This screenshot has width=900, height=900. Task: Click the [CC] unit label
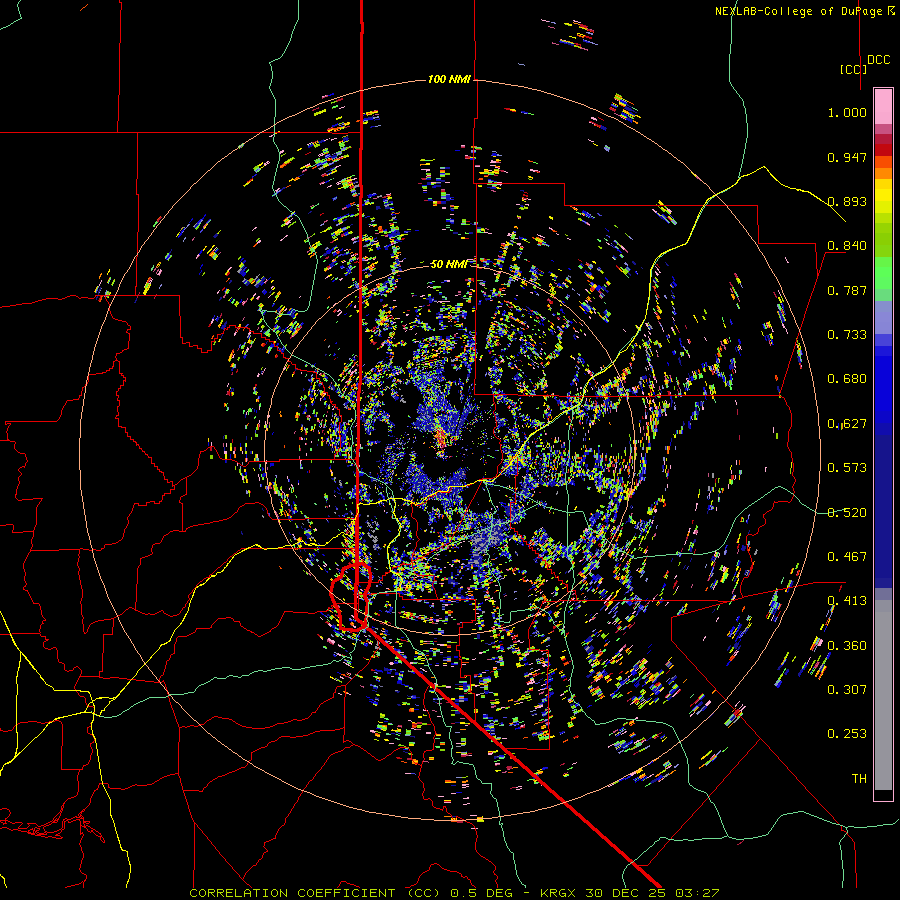click(x=854, y=69)
